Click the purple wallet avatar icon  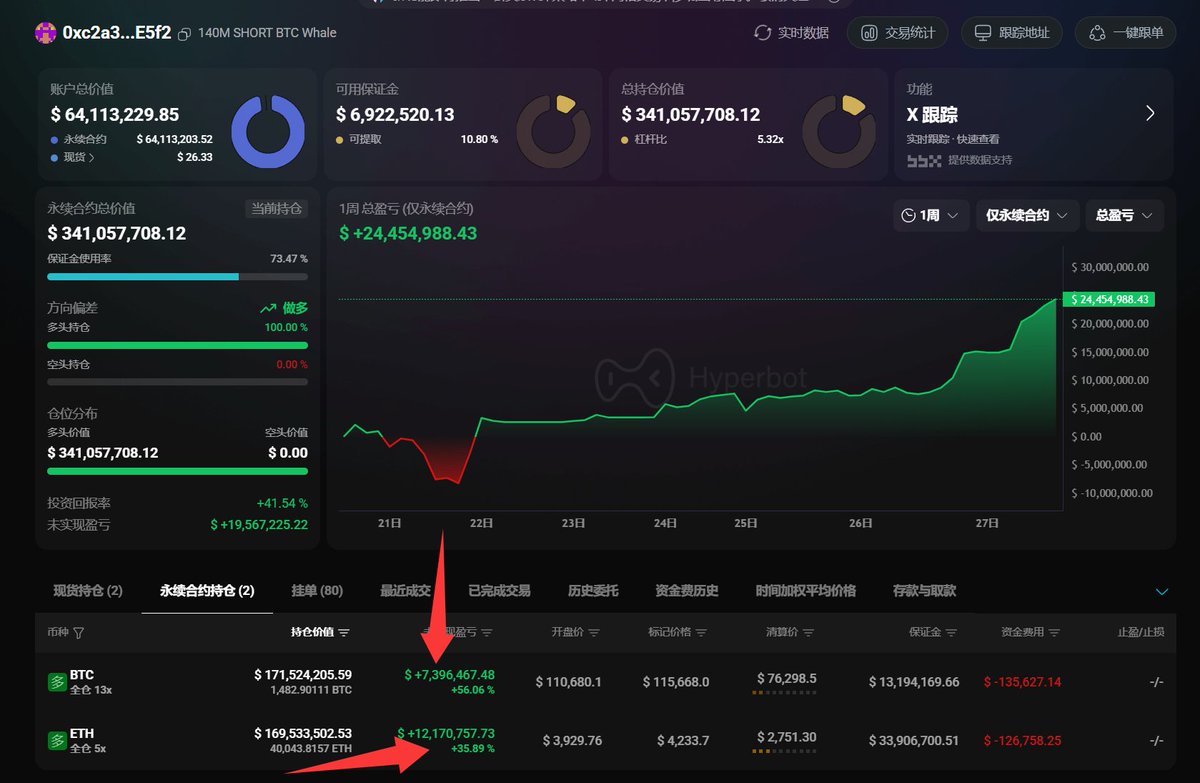[45, 32]
